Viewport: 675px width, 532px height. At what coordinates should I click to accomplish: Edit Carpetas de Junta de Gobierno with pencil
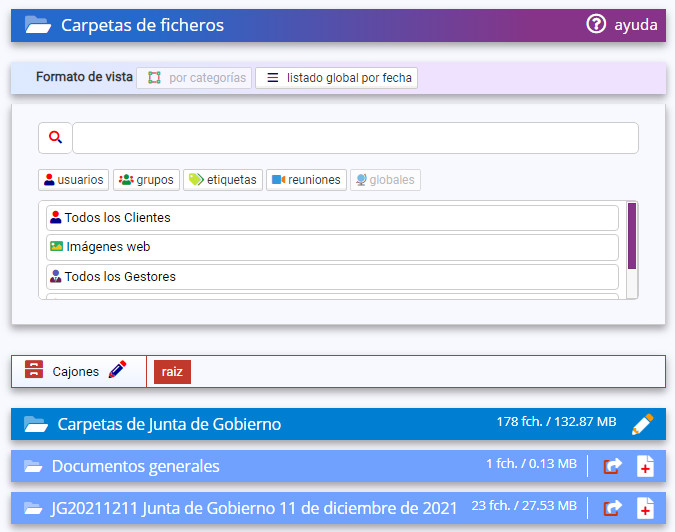pyautogui.click(x=642, y=424)
